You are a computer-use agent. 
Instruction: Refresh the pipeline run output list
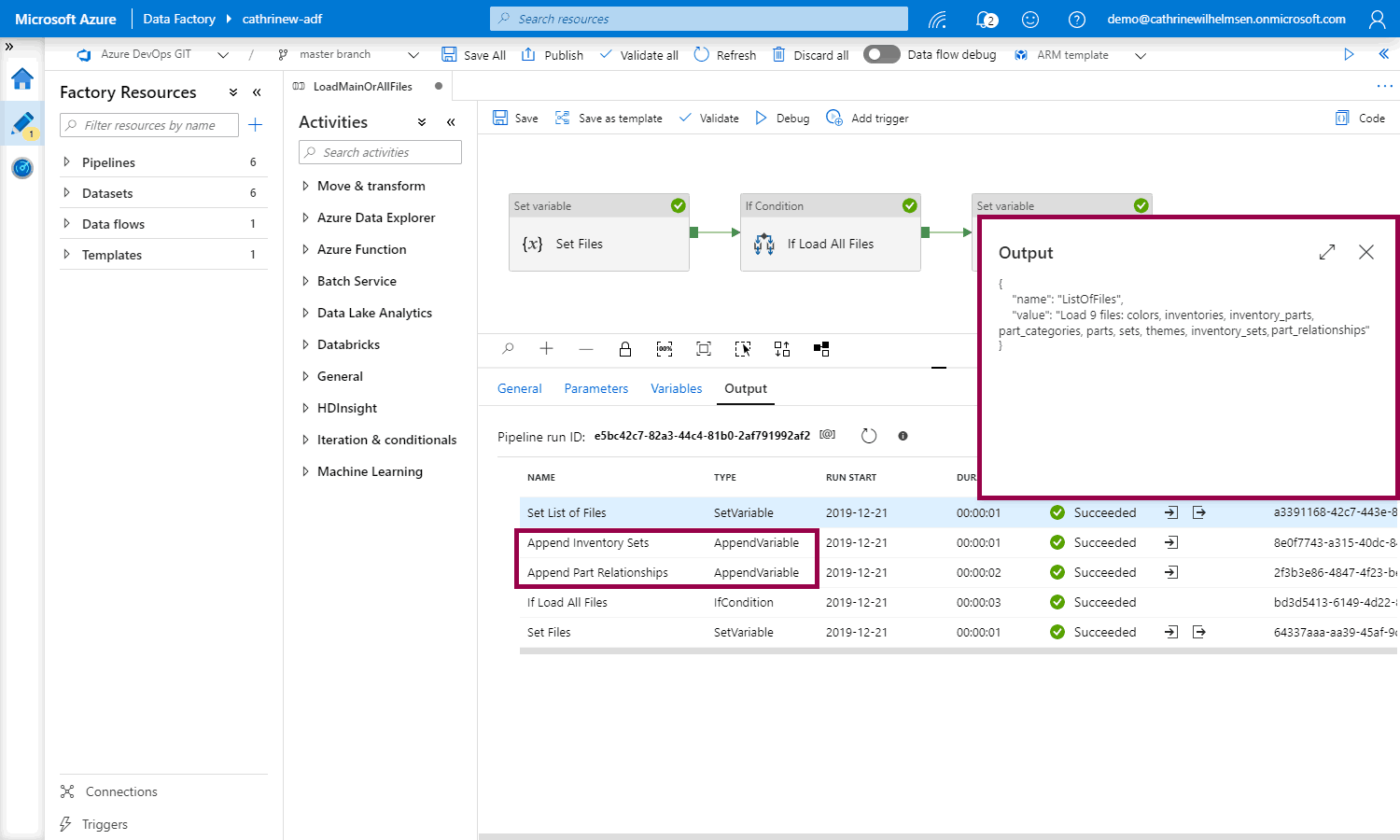pyautogui.click(x=868, y=436)
